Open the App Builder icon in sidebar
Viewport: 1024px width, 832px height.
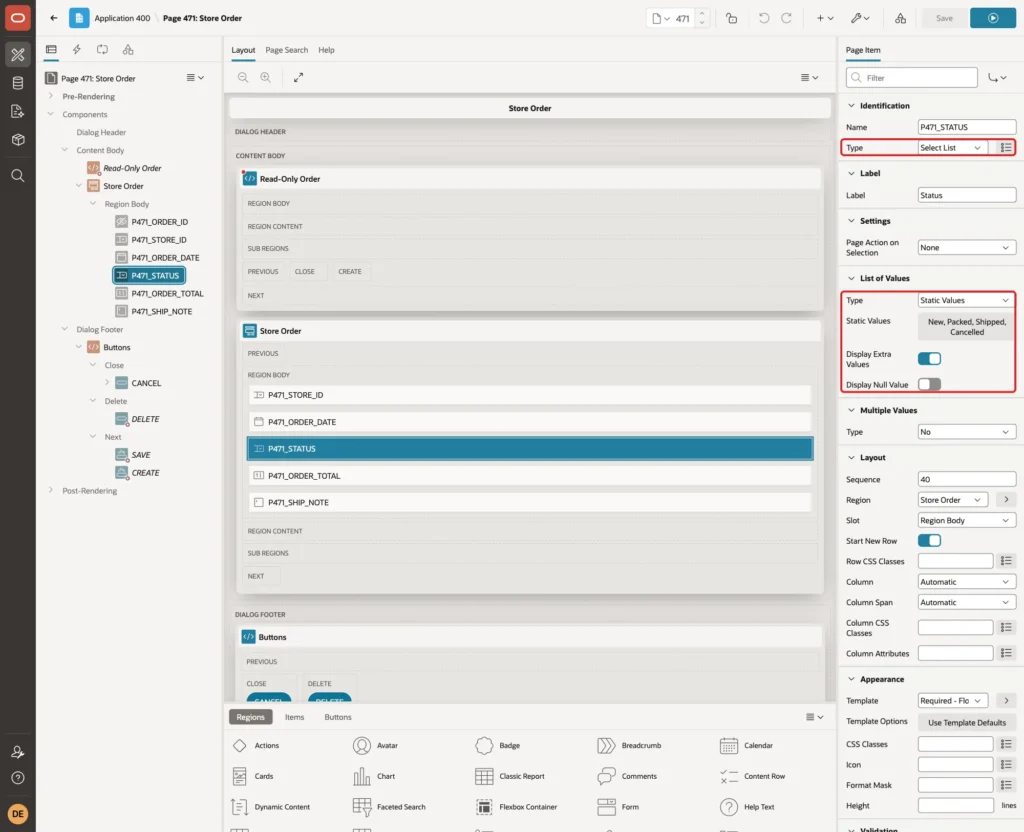pyautogui.click(x=18, y=55)
